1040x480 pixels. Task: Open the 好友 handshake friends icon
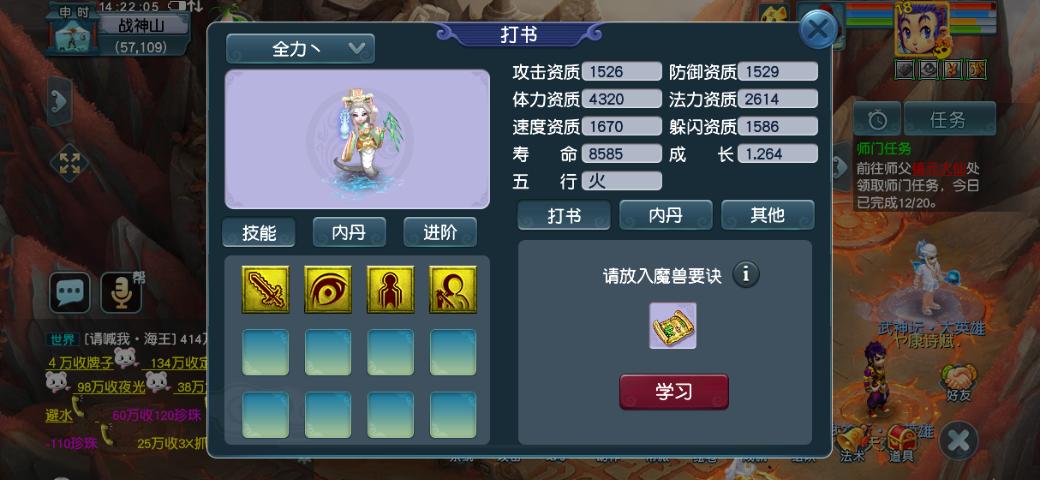958,384
